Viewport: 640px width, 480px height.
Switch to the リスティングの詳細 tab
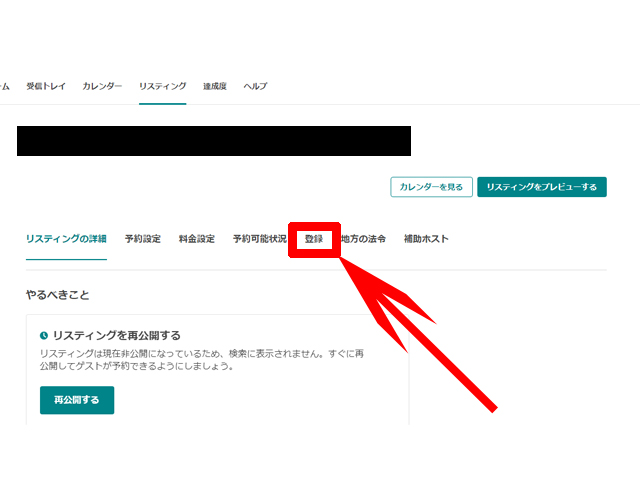tap(66, 239)
